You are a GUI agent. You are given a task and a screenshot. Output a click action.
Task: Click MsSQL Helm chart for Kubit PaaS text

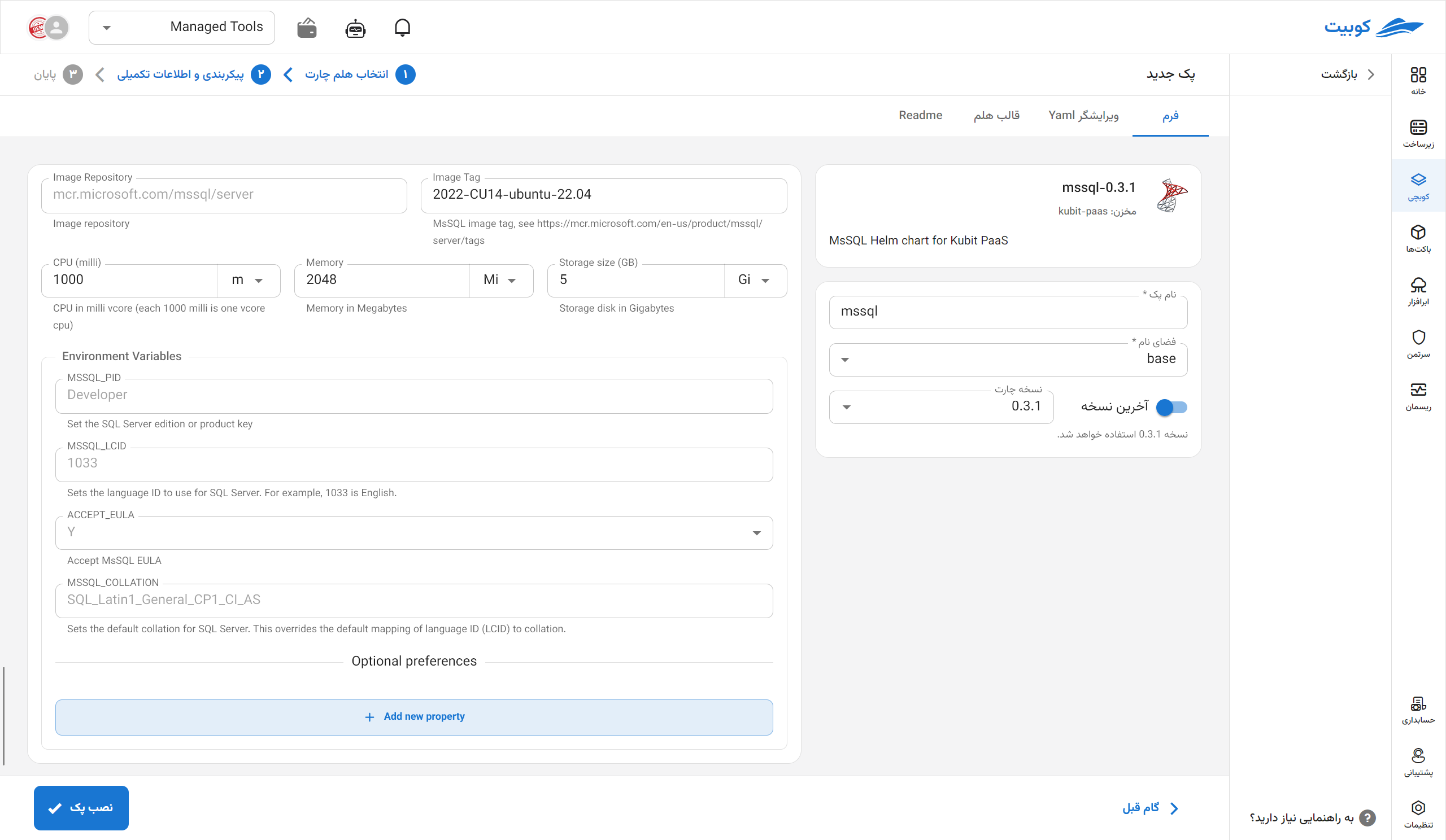(x=918, y=240)
